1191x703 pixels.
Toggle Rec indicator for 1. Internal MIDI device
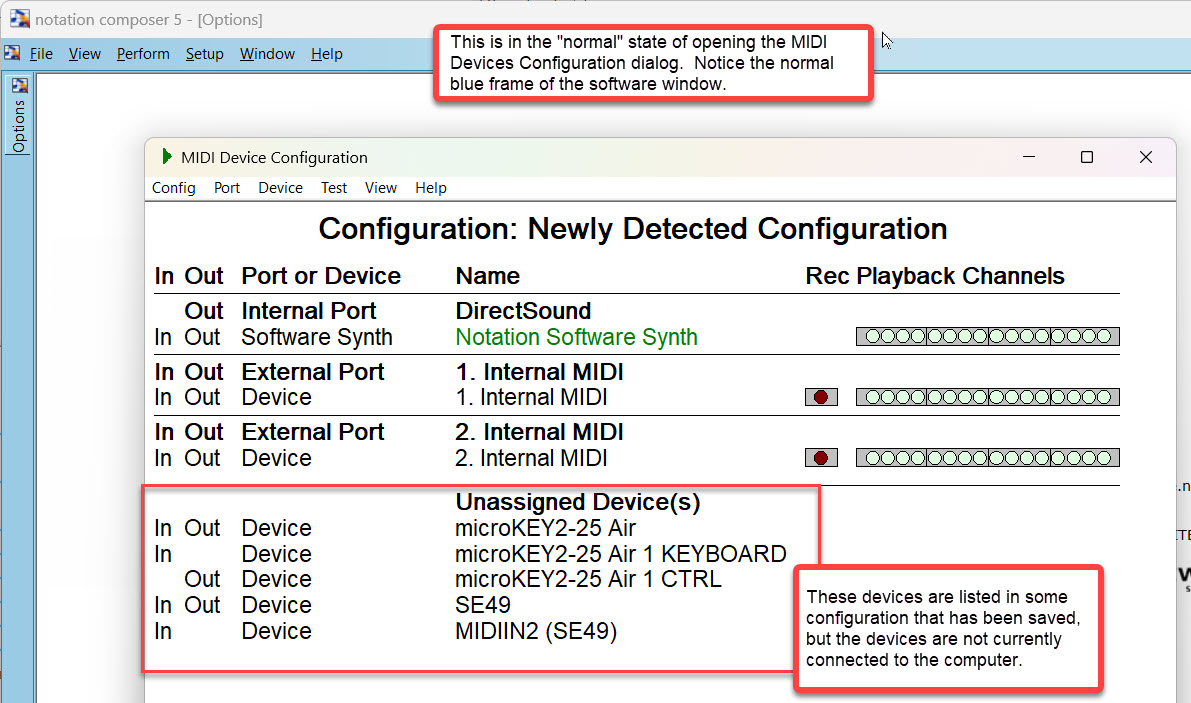point(821,397)
